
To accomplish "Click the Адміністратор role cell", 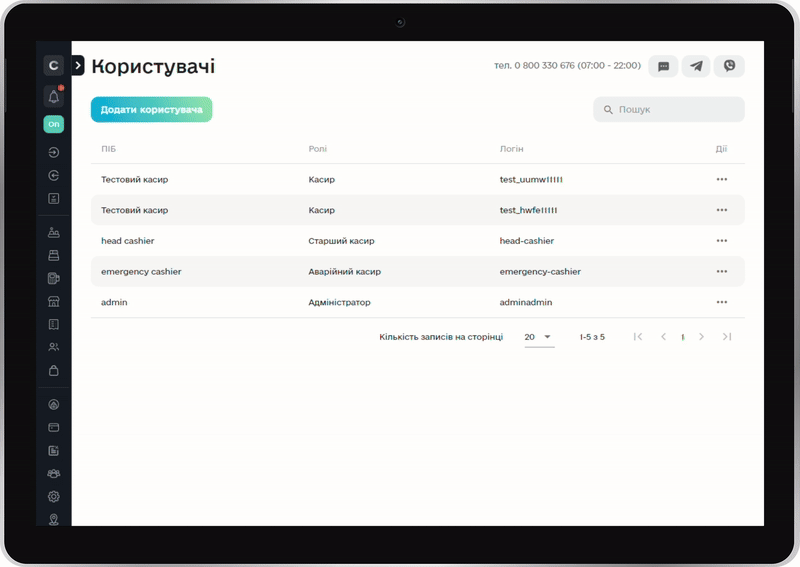I will (x=339, y=302).
